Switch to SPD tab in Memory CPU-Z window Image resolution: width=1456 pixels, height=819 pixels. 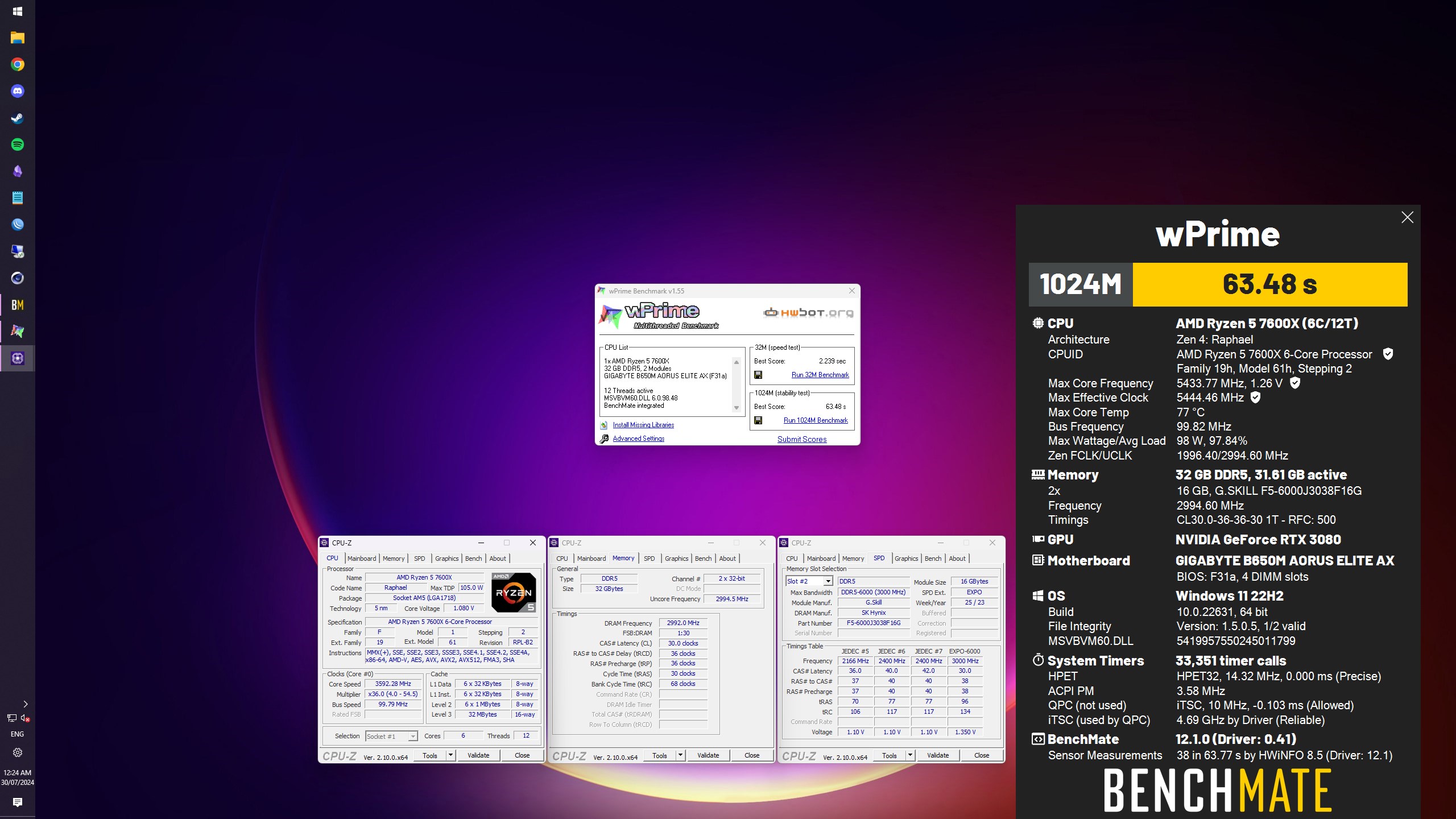[x=649, y=559]
